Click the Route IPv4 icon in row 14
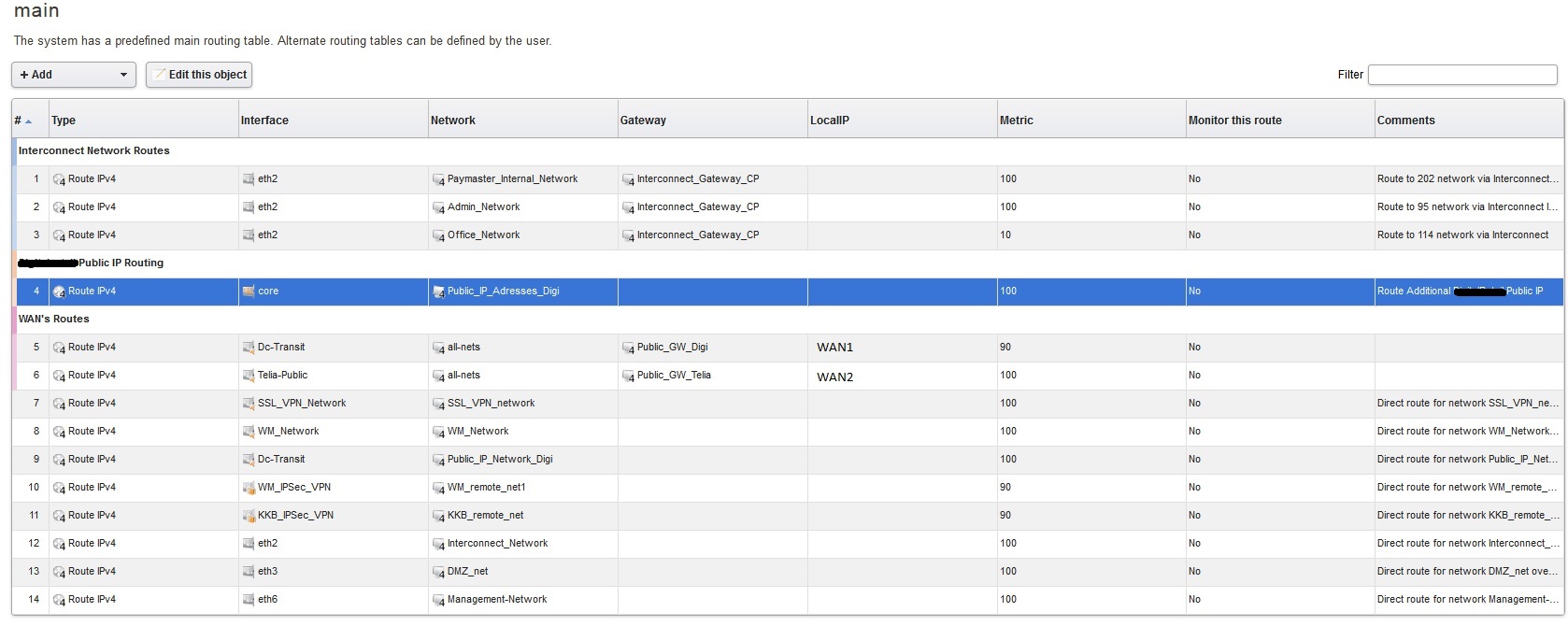 tap(59, 600)
